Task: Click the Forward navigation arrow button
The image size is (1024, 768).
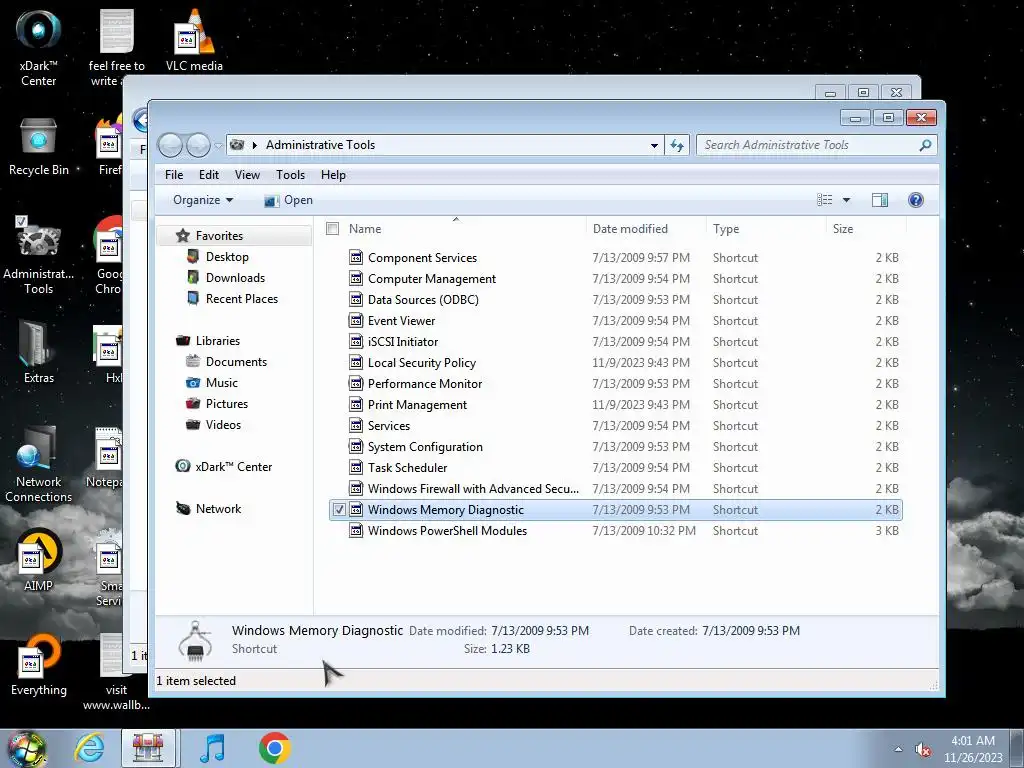Action: (198, 145)
